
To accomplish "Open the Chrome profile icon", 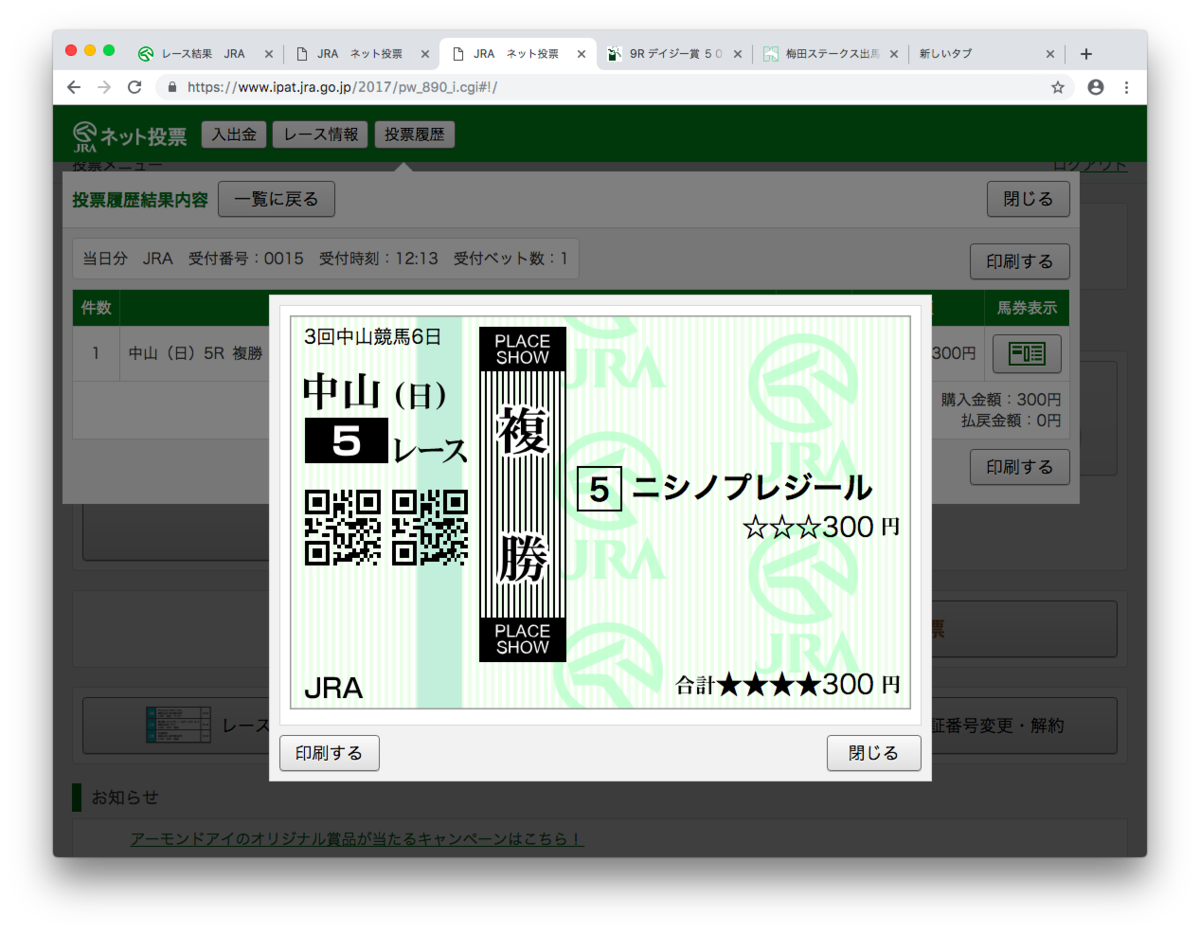I will [x=1095, y=87].
